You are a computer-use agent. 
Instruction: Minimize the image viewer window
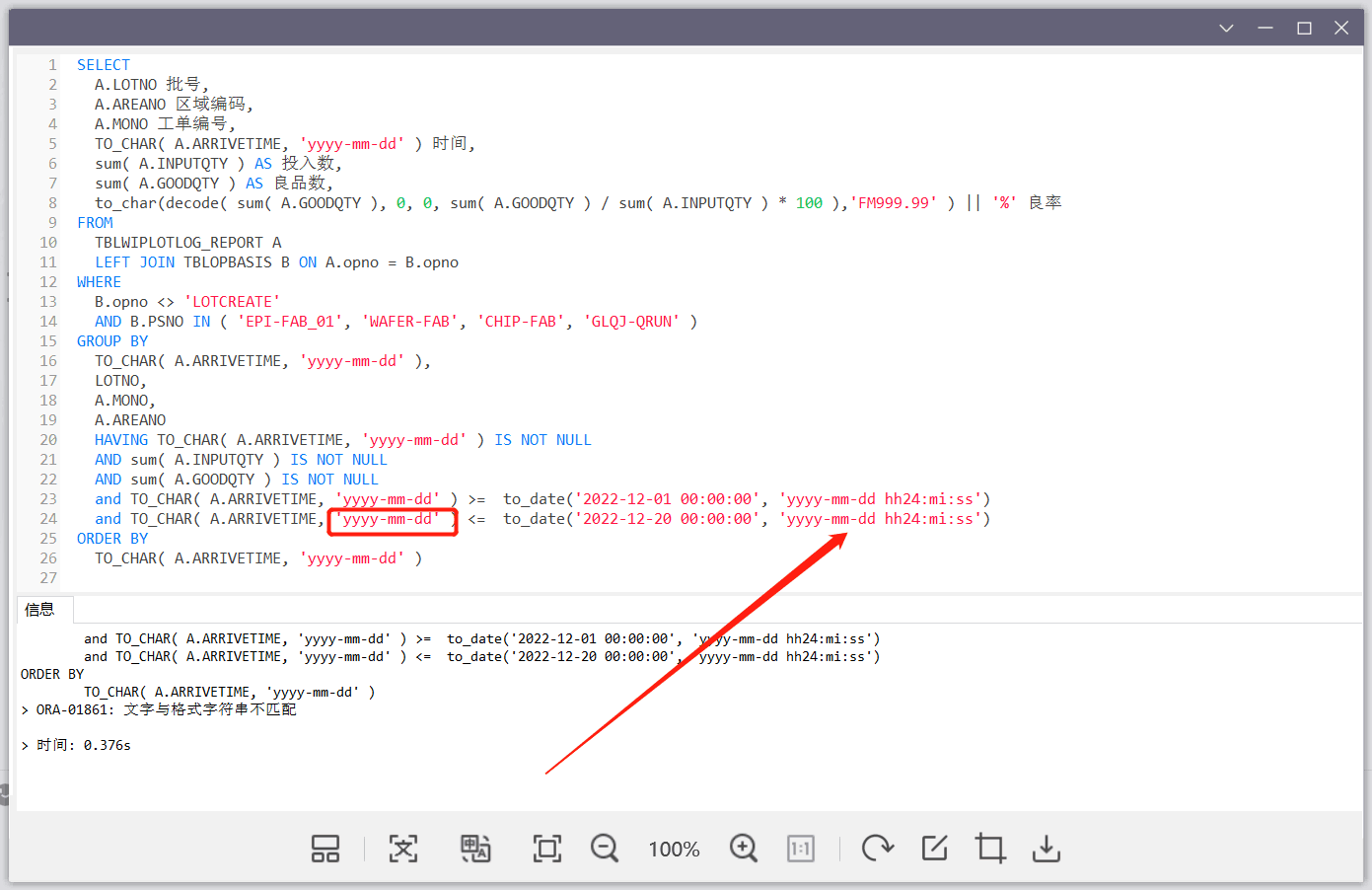point(1265,28)
